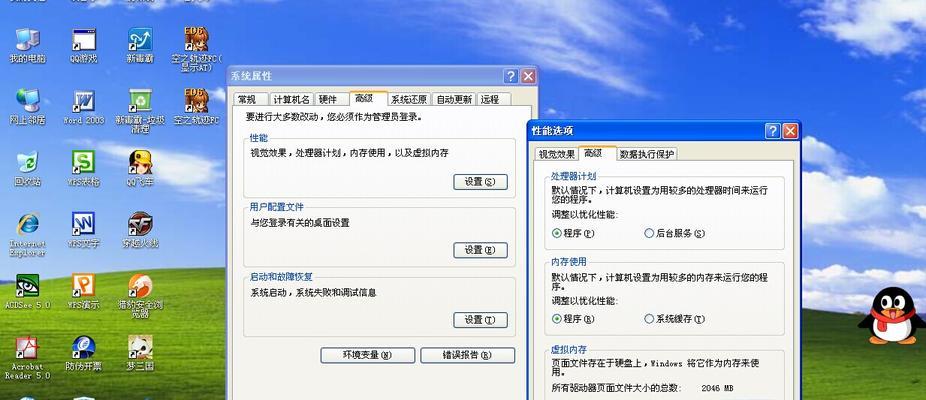Click 设置 button in 性能 section

click(480, 182)
